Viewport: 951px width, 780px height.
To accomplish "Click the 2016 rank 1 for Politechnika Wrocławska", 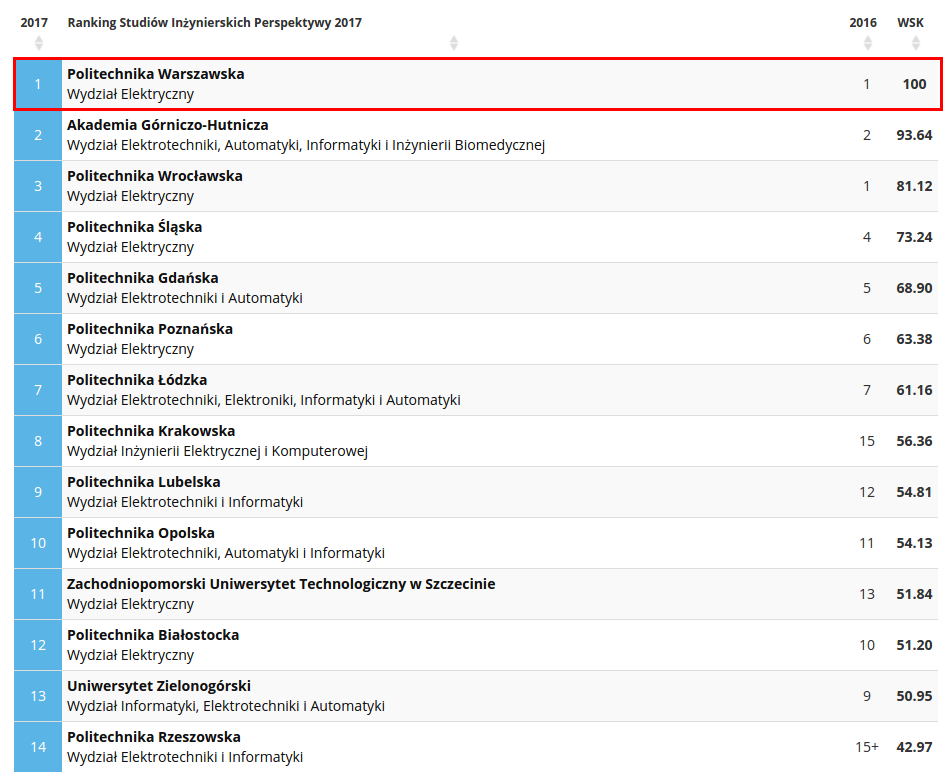I will point(867,186).
